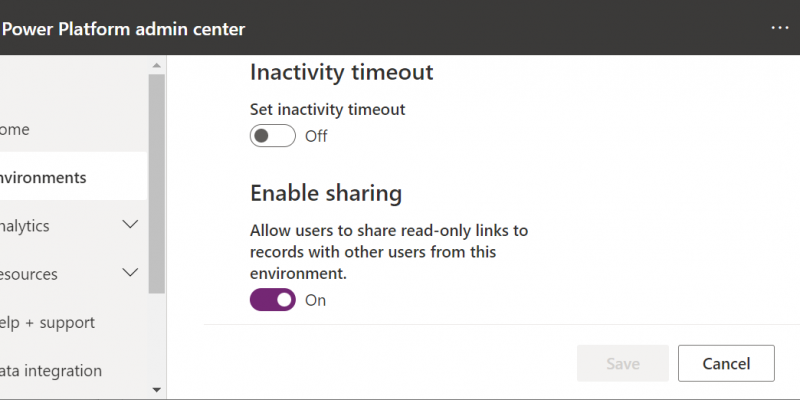Expand the Analytics chevron in sidebar
The width and height of the screenshot is (800, 400).
(130, 225)
